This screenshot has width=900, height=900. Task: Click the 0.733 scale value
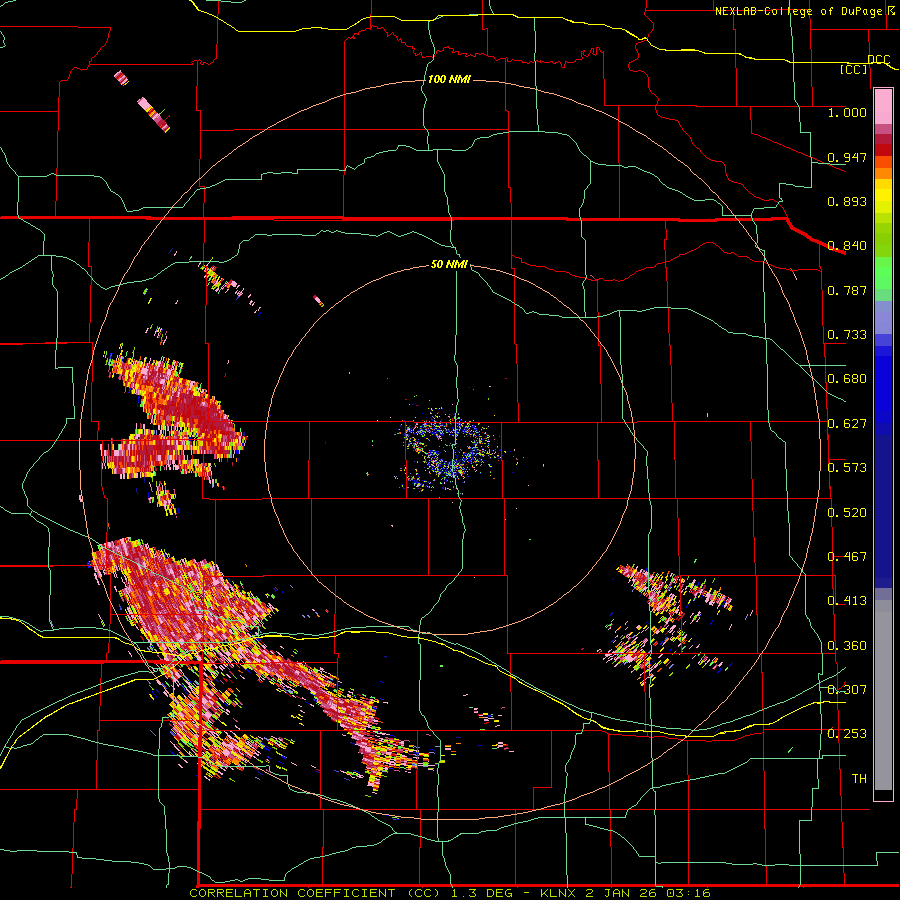coord(847,335)
